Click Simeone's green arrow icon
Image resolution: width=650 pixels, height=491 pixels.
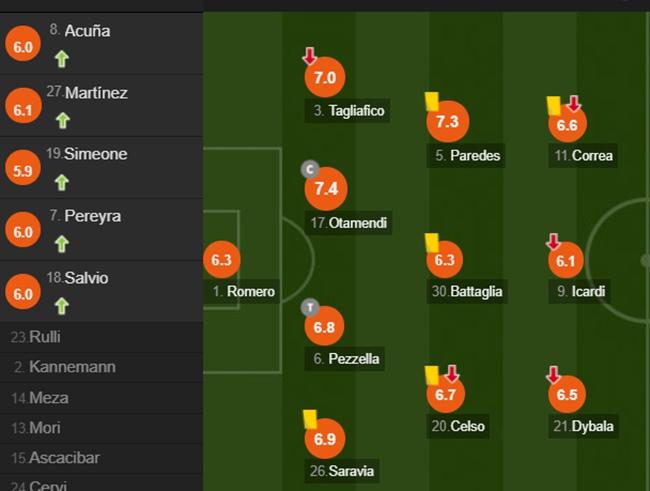[x=62, y=182]
